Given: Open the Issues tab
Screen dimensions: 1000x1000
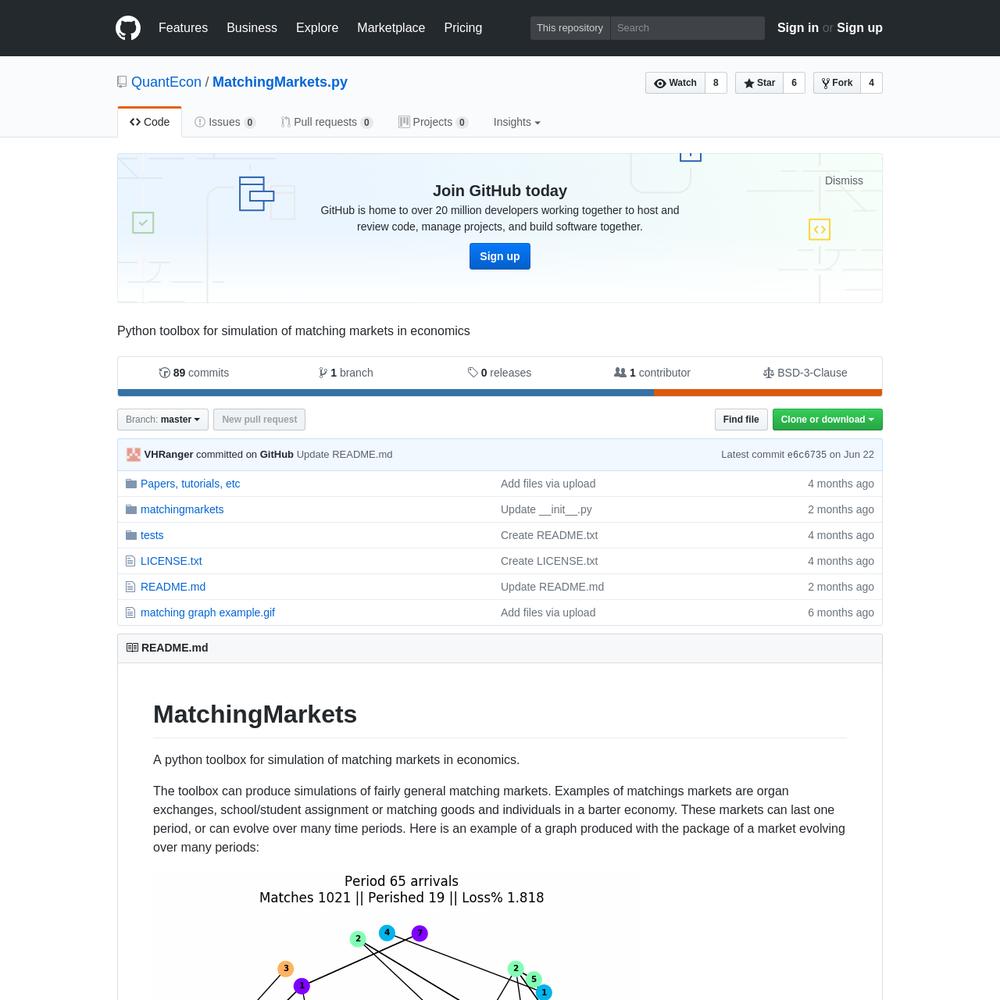Looking at the screenshot, I should point(225,122).
